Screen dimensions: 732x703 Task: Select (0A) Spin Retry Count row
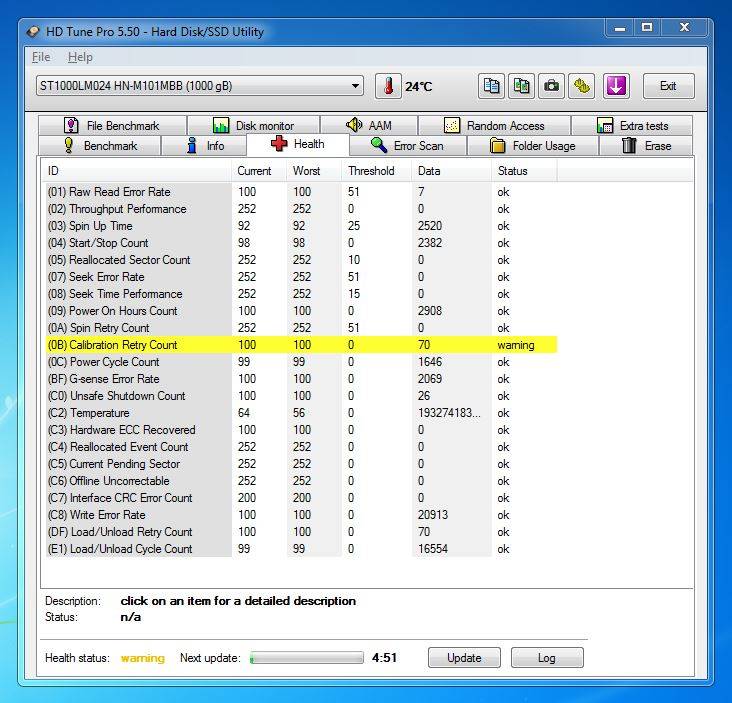tap(301, 328)
